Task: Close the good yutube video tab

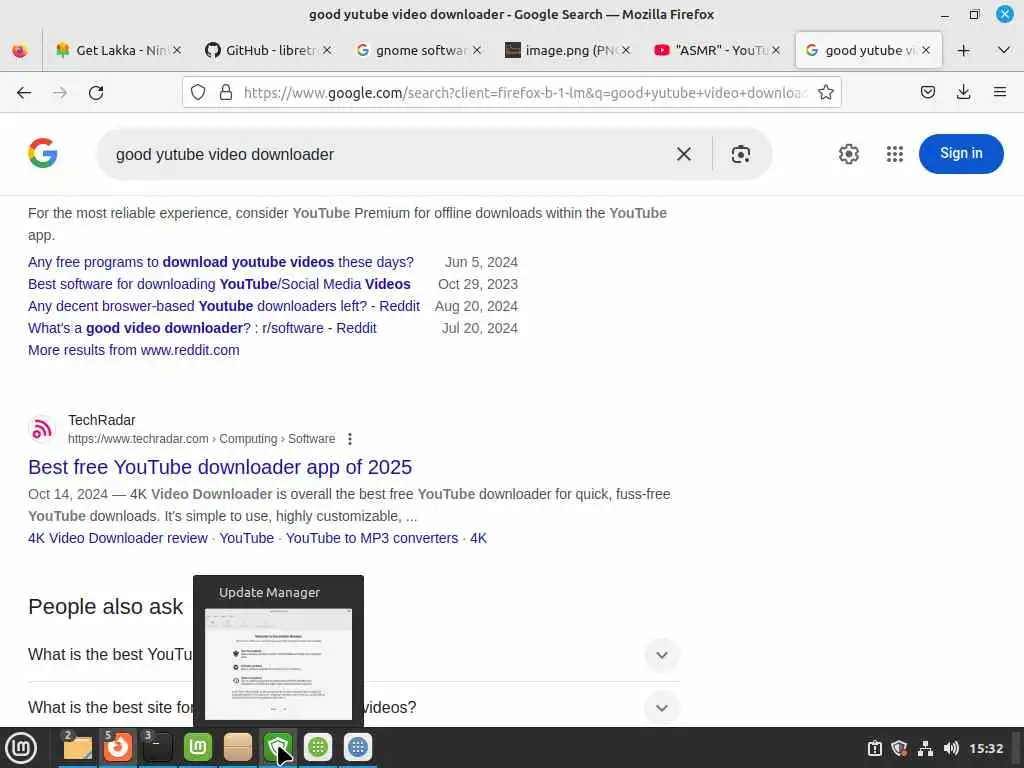Action: [x=925, y=50]
